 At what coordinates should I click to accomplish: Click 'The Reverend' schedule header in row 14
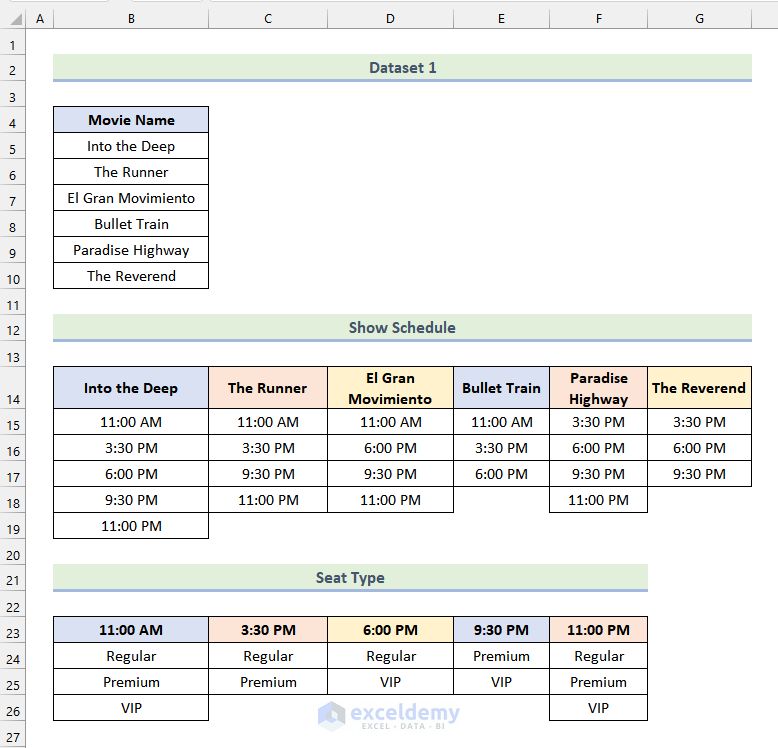coord(700,388)
